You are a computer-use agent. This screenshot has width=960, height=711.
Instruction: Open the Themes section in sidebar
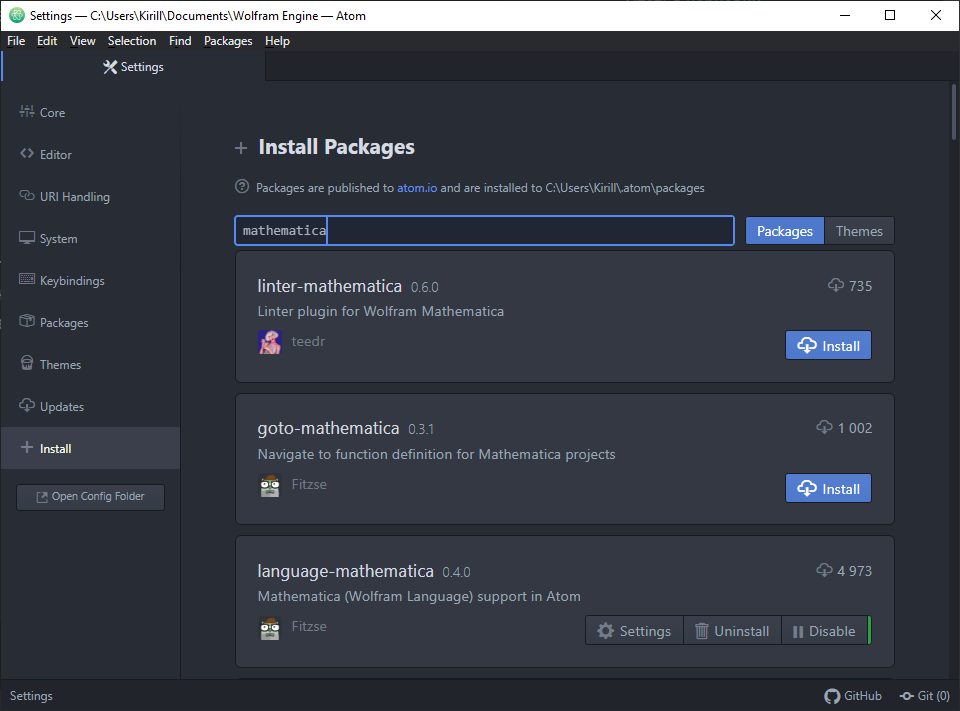pos(91,364)
